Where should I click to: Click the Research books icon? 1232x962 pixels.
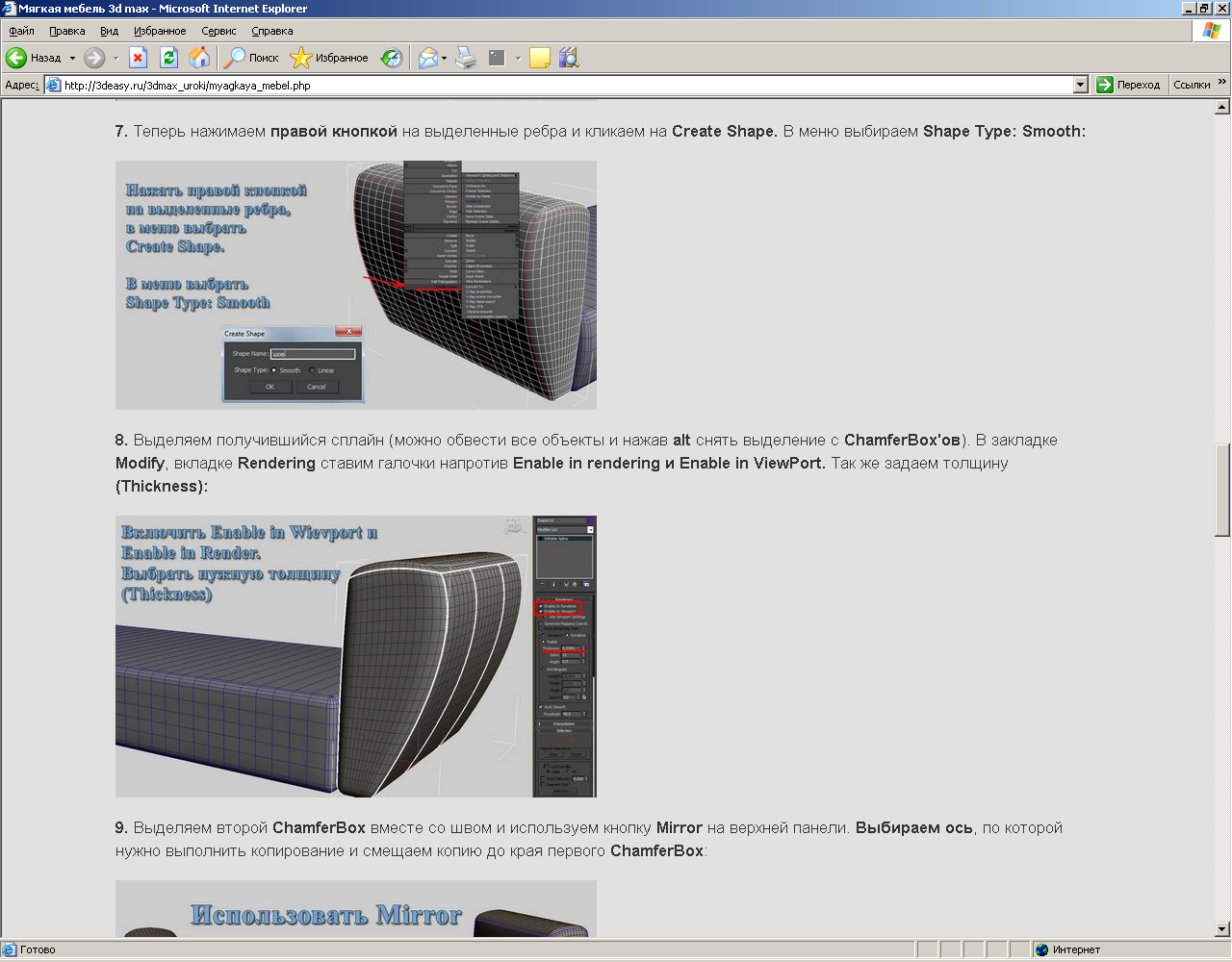coord(569,58)
